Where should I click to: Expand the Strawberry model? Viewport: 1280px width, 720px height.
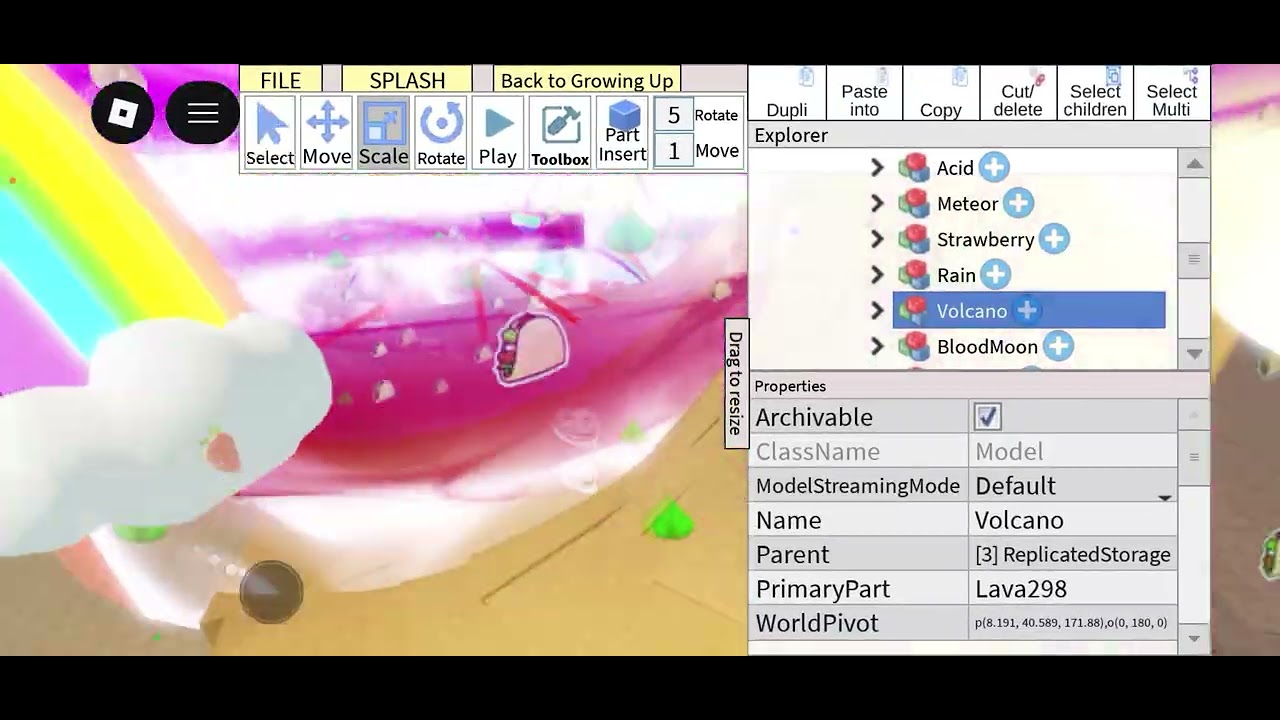pos(877,239)
